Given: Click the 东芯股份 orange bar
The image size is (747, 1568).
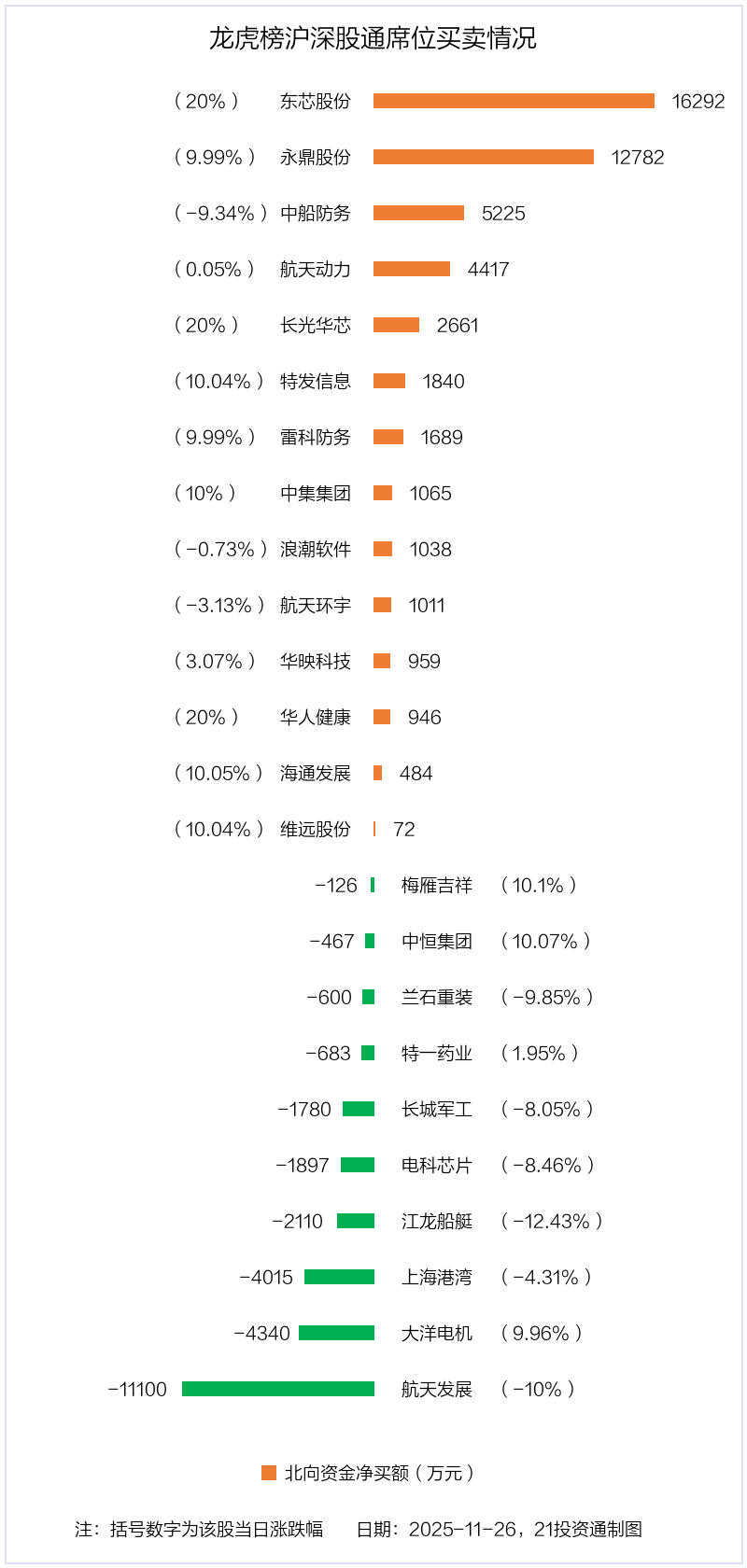Looking at the screenshot, I should tap(514, 101).
